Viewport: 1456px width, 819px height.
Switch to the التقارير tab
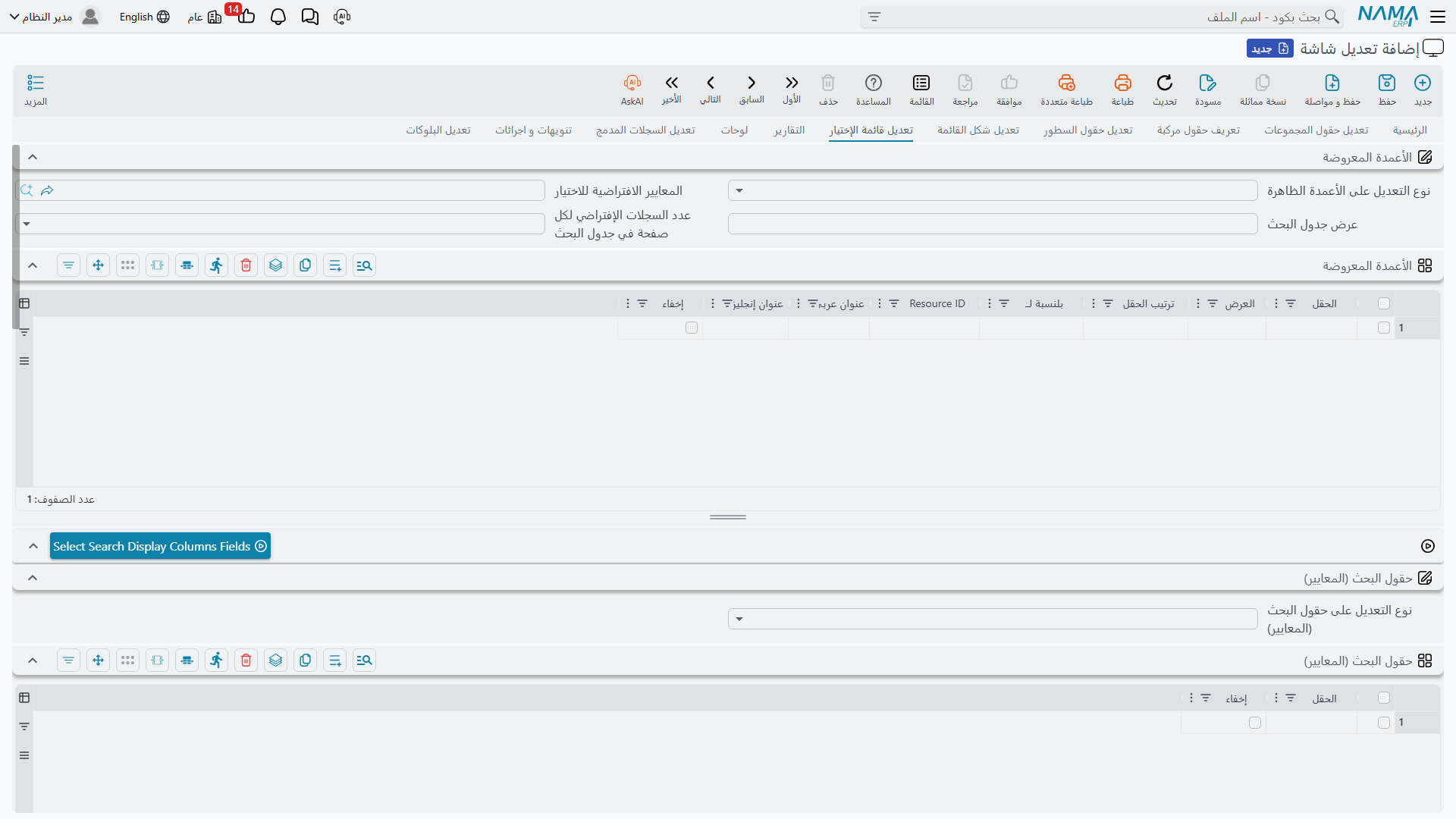click(x=789, y=130)
